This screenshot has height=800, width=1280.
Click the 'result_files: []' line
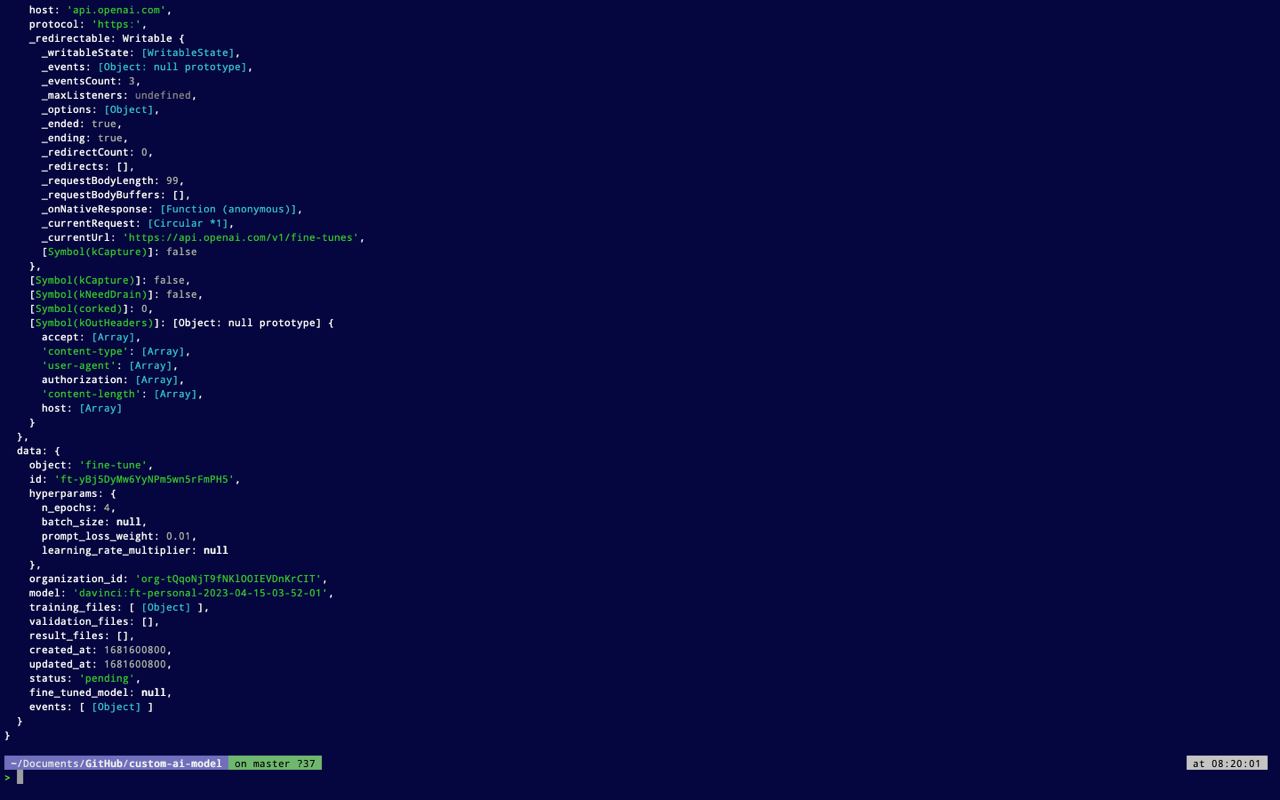pos(81,636)
